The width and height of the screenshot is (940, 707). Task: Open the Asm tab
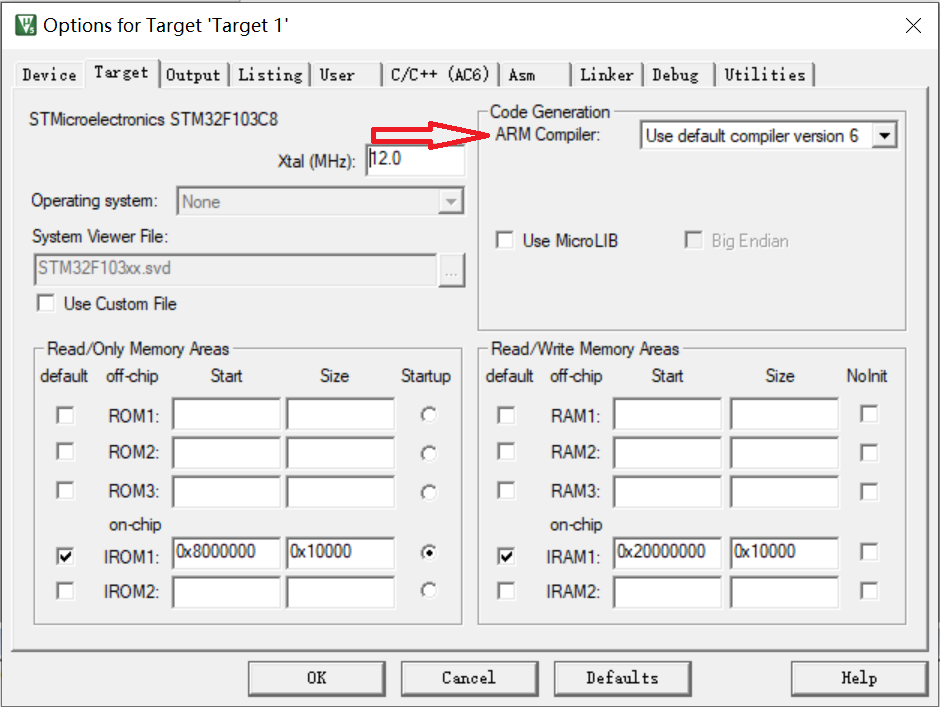coord(522,75)
